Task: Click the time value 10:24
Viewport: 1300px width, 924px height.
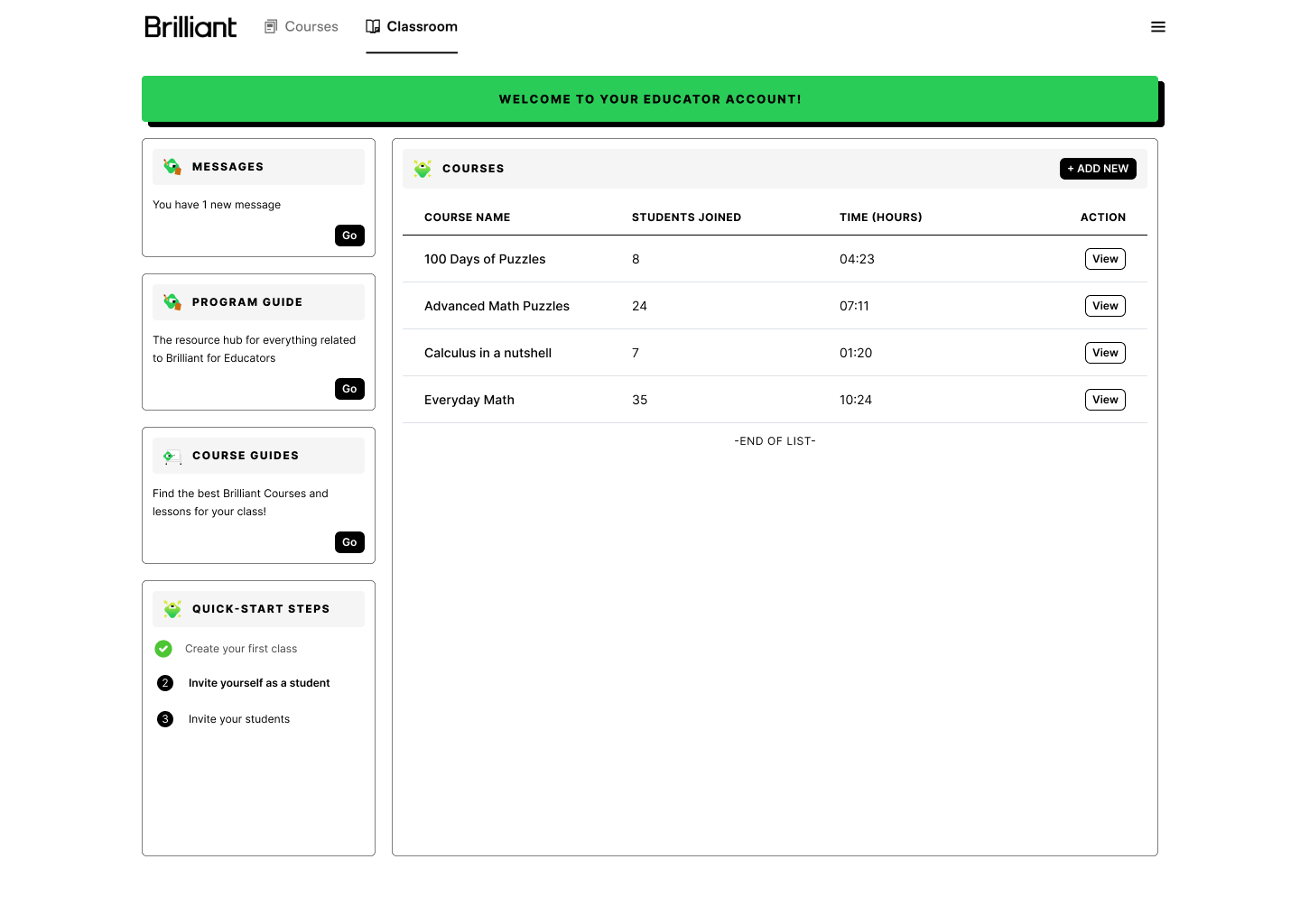Action: [856, 400]
